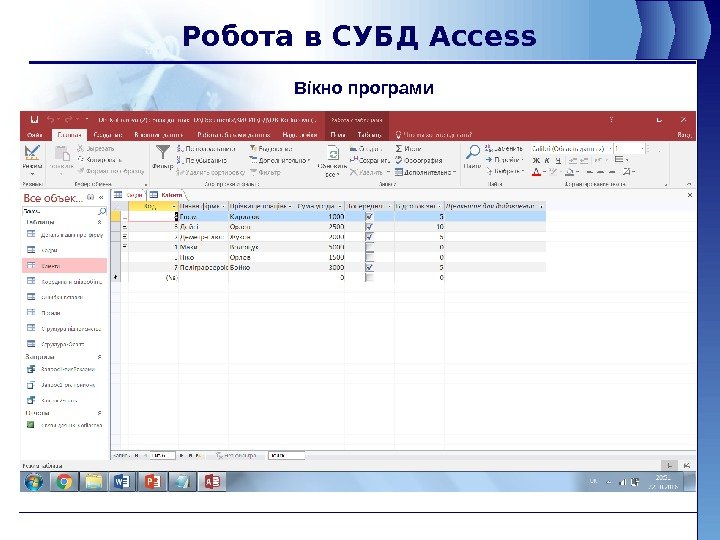Open PowerPoint from the taskbar
720x540 pixels.
[152, 482]
